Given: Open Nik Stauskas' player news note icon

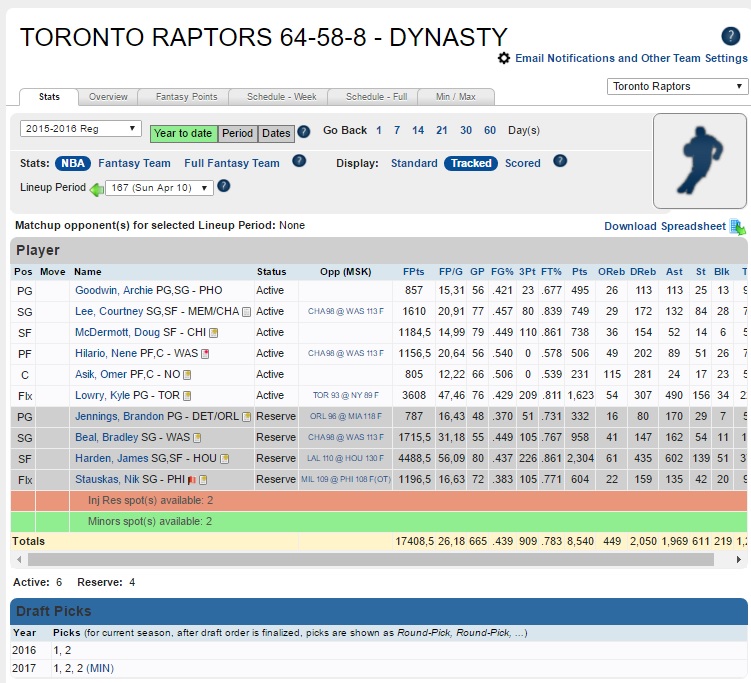Looking at the screenshot, I should pos(203,480).
